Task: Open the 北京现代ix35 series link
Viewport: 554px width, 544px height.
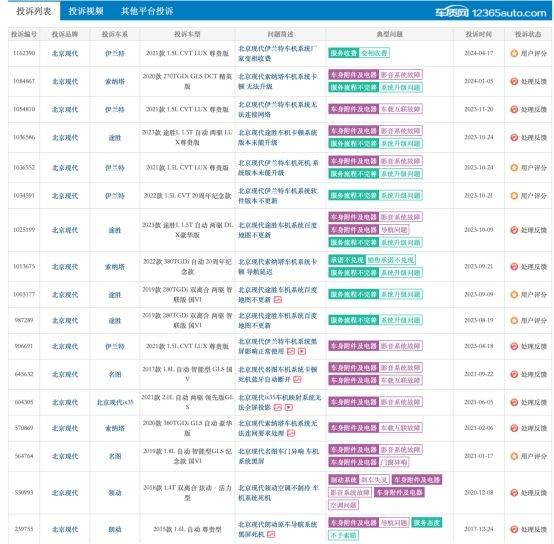Action: 115,402
